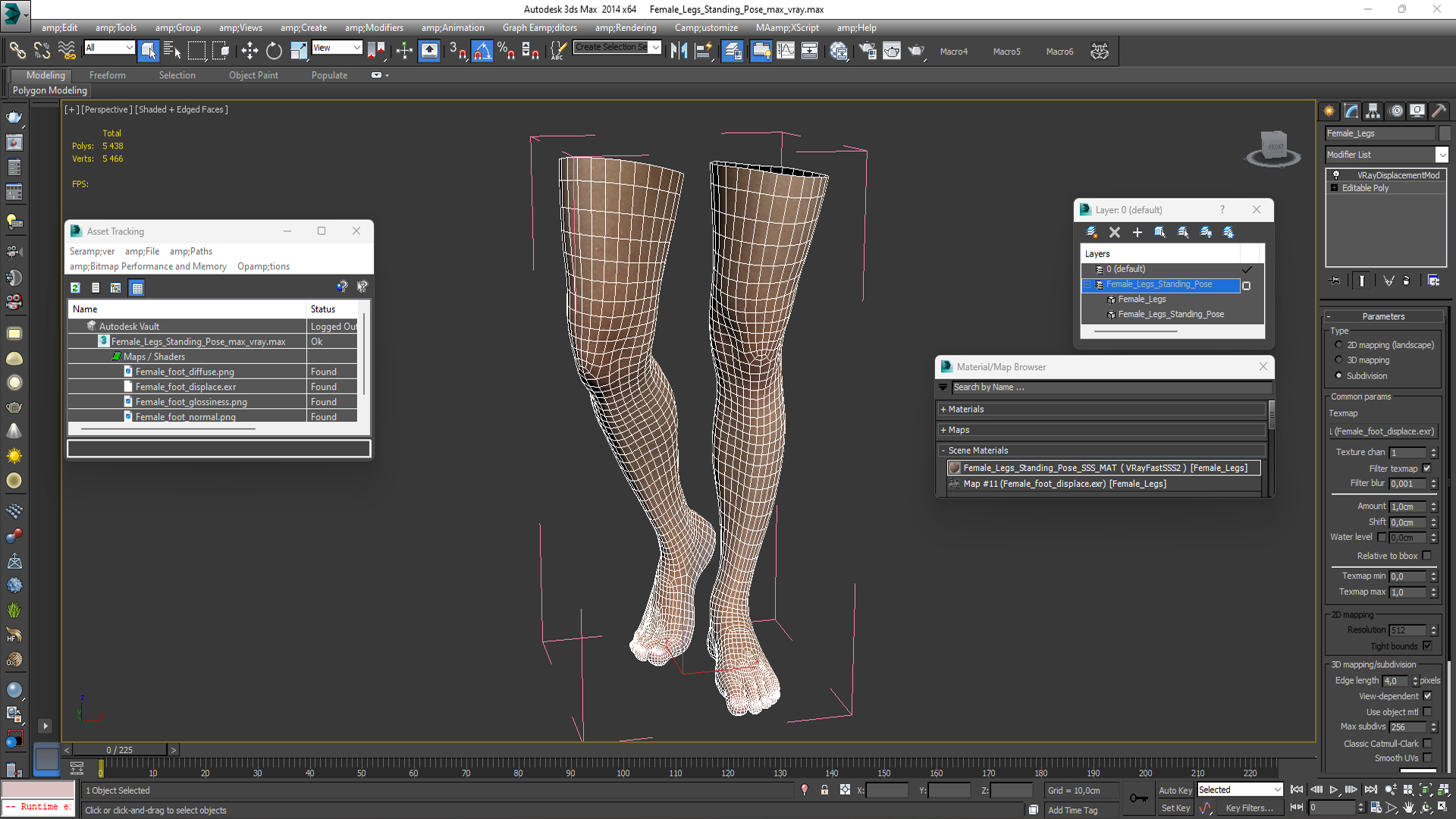This screenshot has height=819, width=1456.
Task: Click the Auto Key button
Action: 1175,790
